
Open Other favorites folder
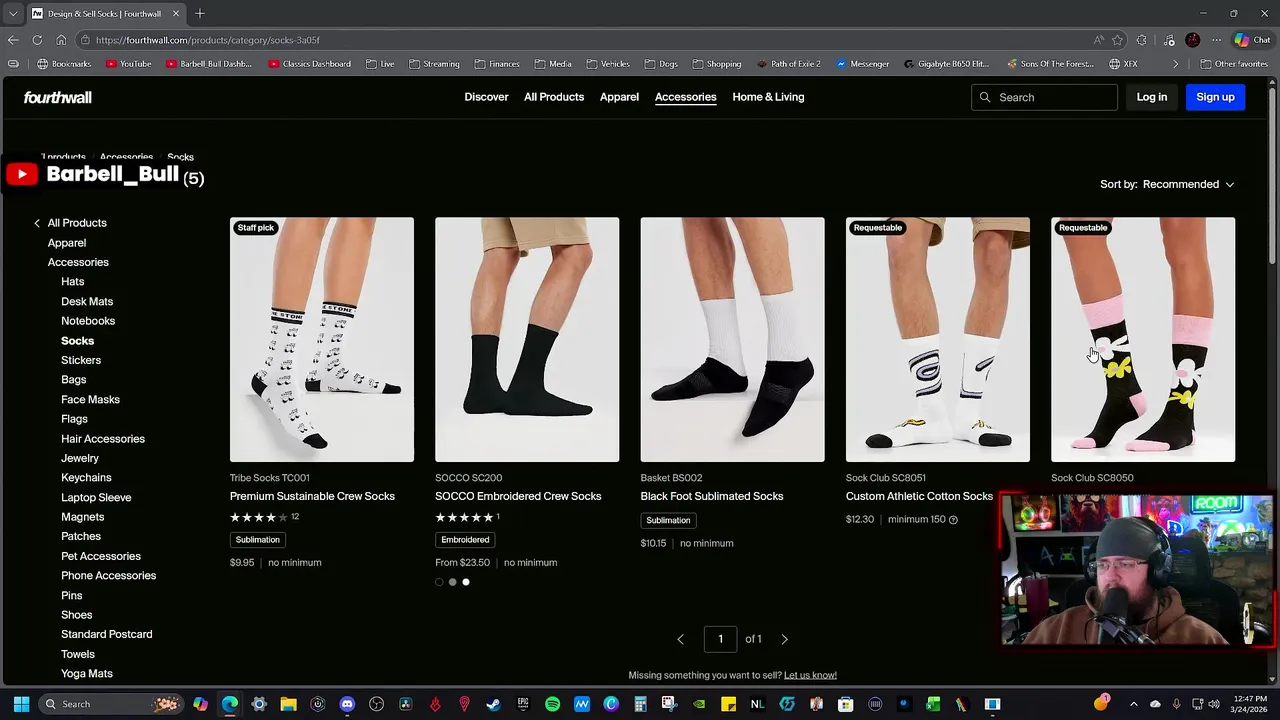pyautogui.click(x=1233, y=64)
